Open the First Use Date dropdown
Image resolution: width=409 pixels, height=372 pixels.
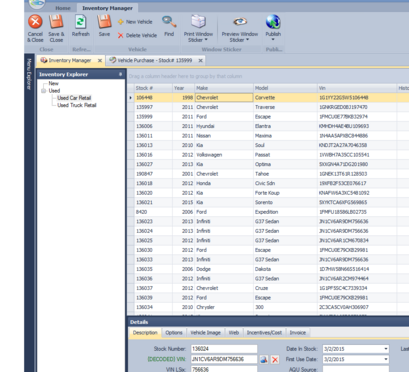[386, 359]
